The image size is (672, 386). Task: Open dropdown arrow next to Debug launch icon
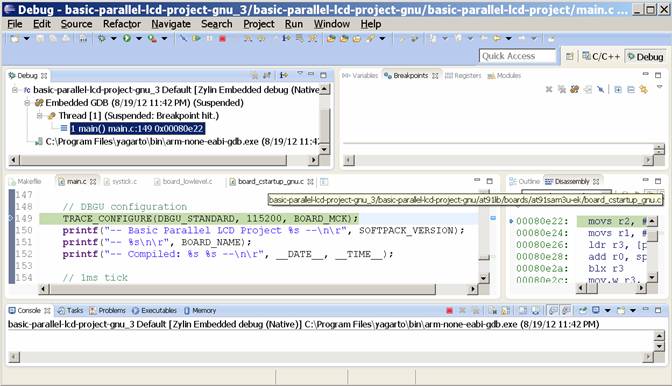tap(114, 39)
